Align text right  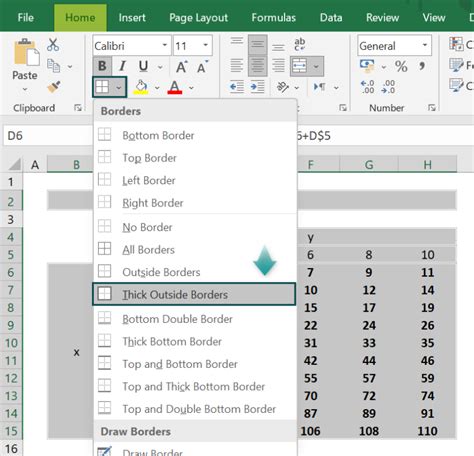tap(278, 66)
